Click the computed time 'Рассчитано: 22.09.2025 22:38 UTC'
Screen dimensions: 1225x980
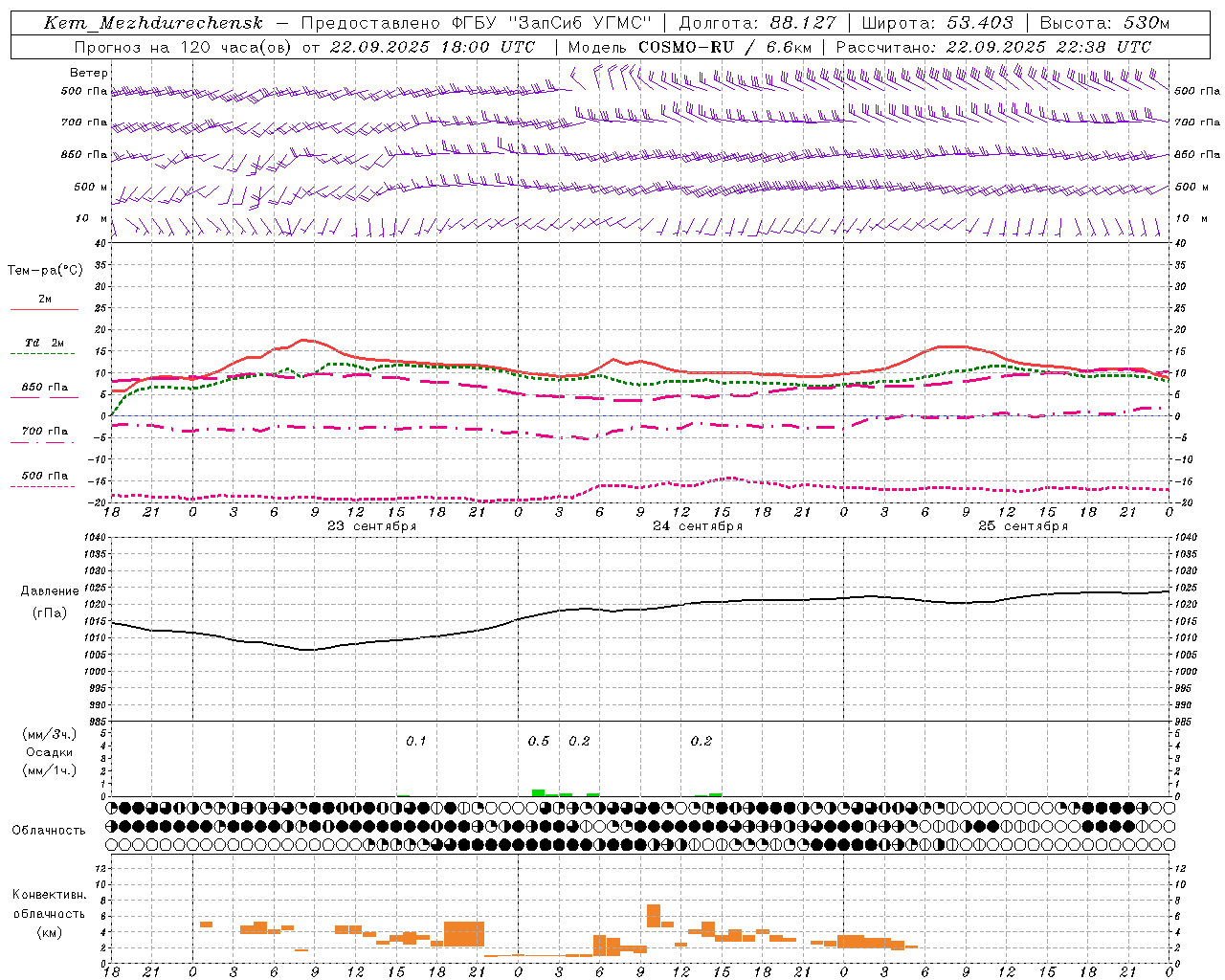[x=993, y=47]
